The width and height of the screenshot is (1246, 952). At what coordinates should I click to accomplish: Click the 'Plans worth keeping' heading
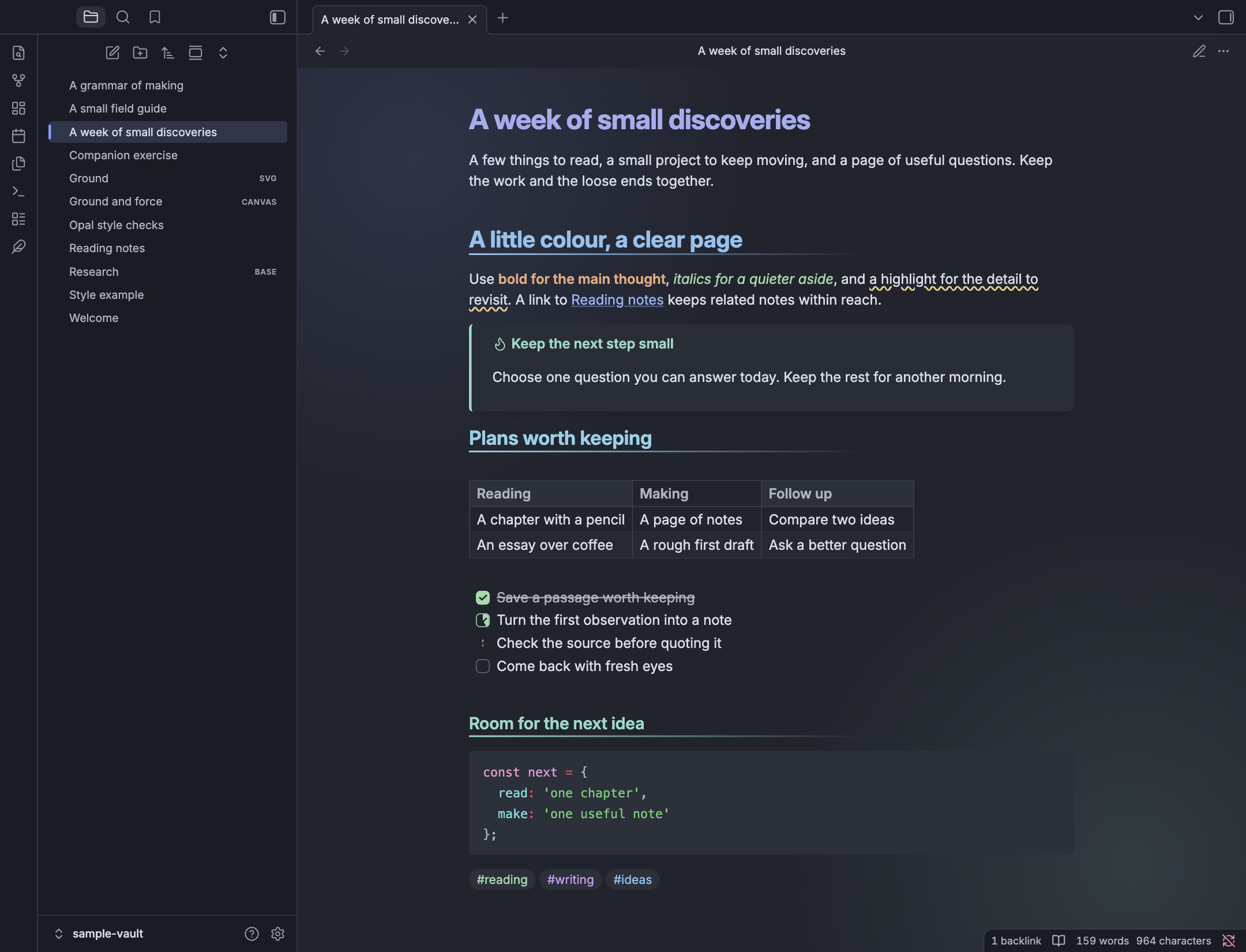[560, 438]
